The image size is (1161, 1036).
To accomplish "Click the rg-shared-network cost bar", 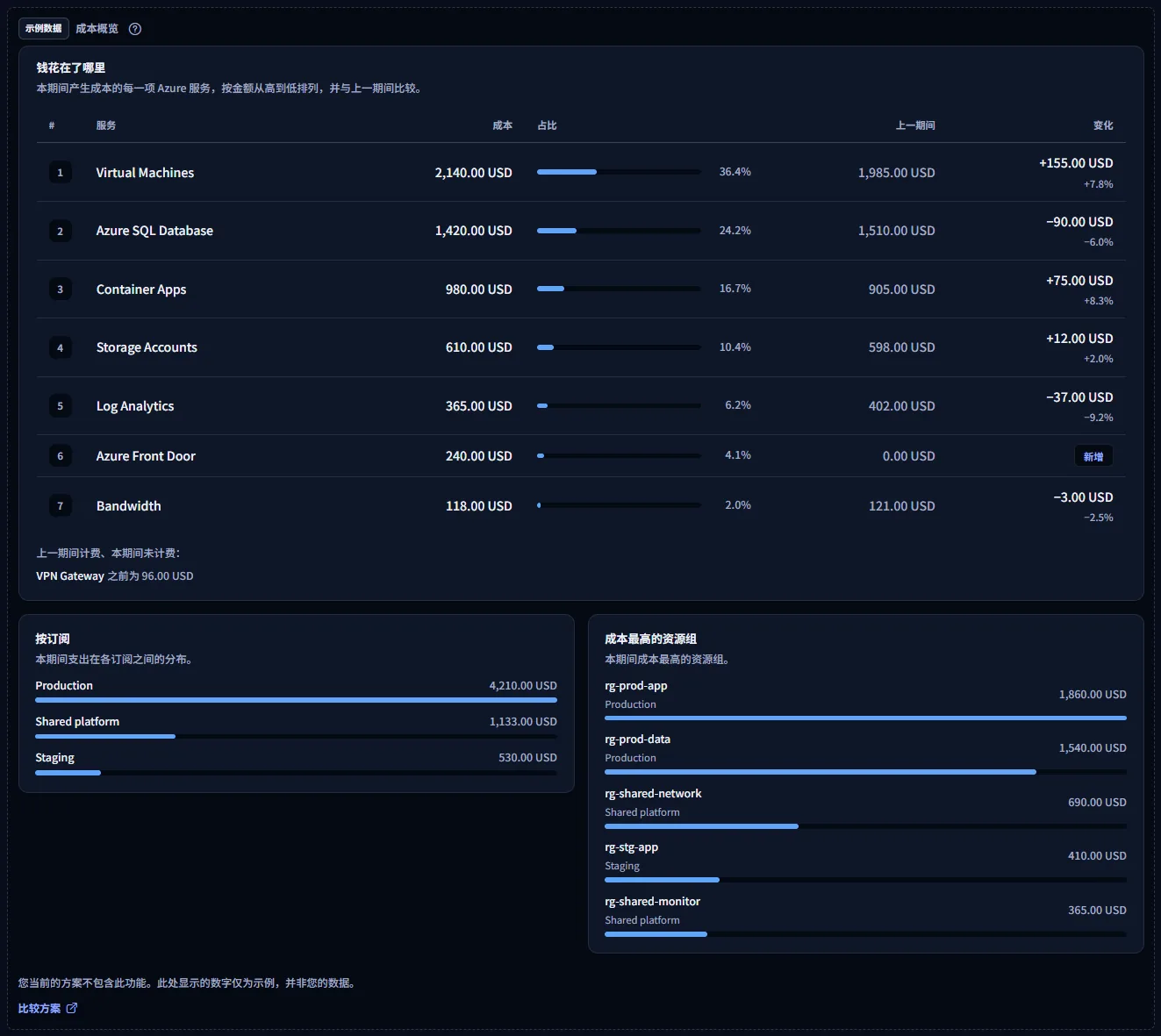I will (865, 826).
